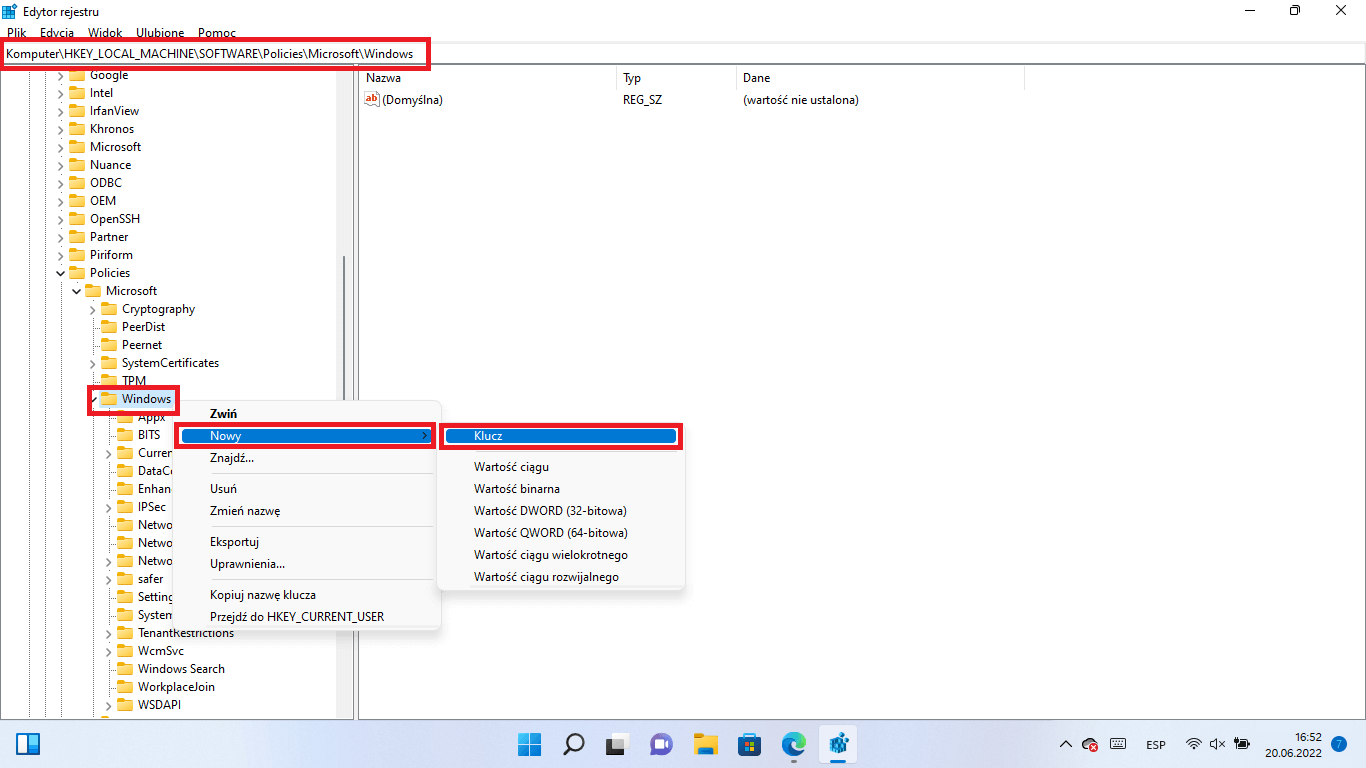Click the registry path address bar

pos(683,53)
